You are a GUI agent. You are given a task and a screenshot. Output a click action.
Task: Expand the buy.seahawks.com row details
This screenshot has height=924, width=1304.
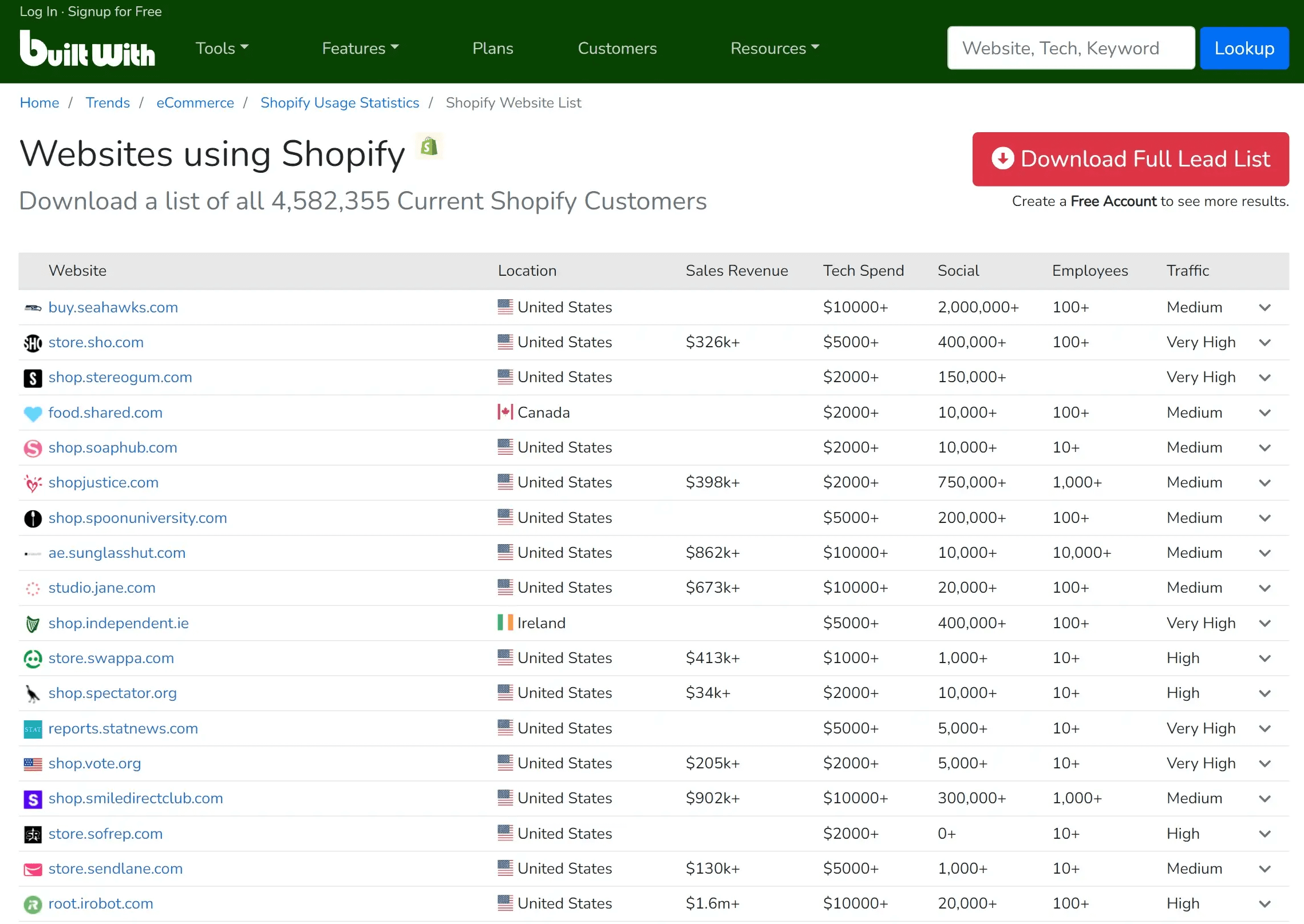pyautogui.click(x=1265, y=308)
